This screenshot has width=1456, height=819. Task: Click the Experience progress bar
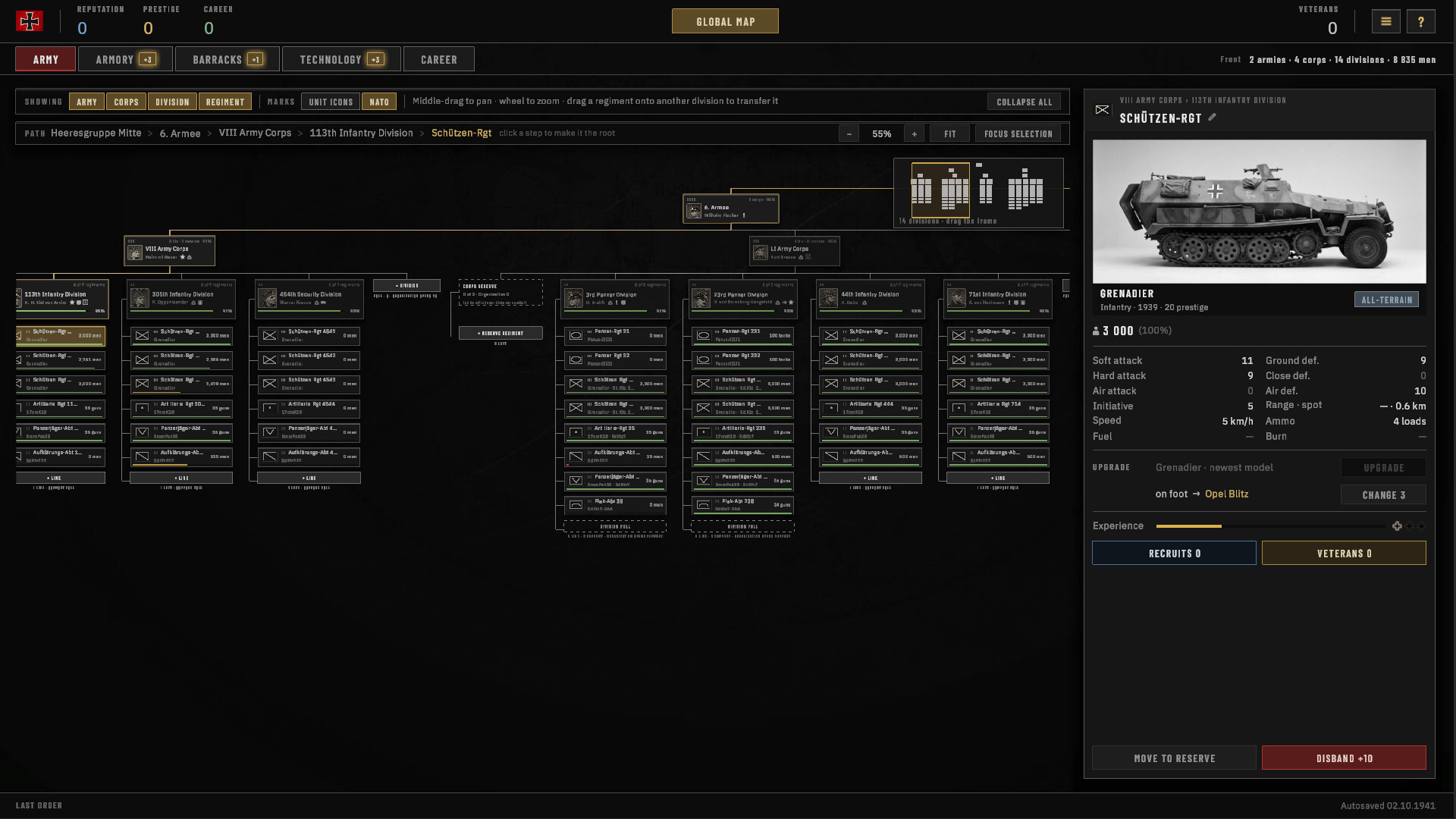click(x=1270, y=526)
